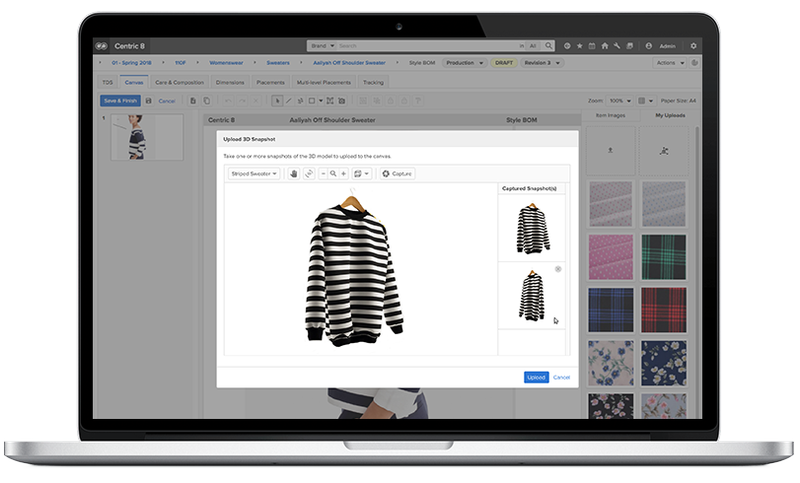The height and width of the screenshot is (483, 800).
Task: Cancel the Upload 3D Snapshot dialog
Action: click(x=562, y=377)
